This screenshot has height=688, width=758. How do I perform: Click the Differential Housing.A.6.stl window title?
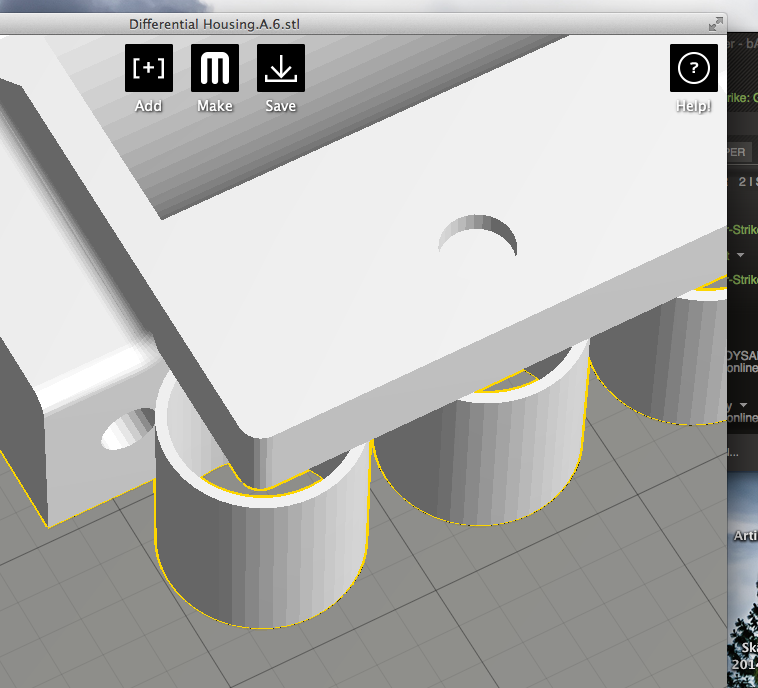coord(214,23)
